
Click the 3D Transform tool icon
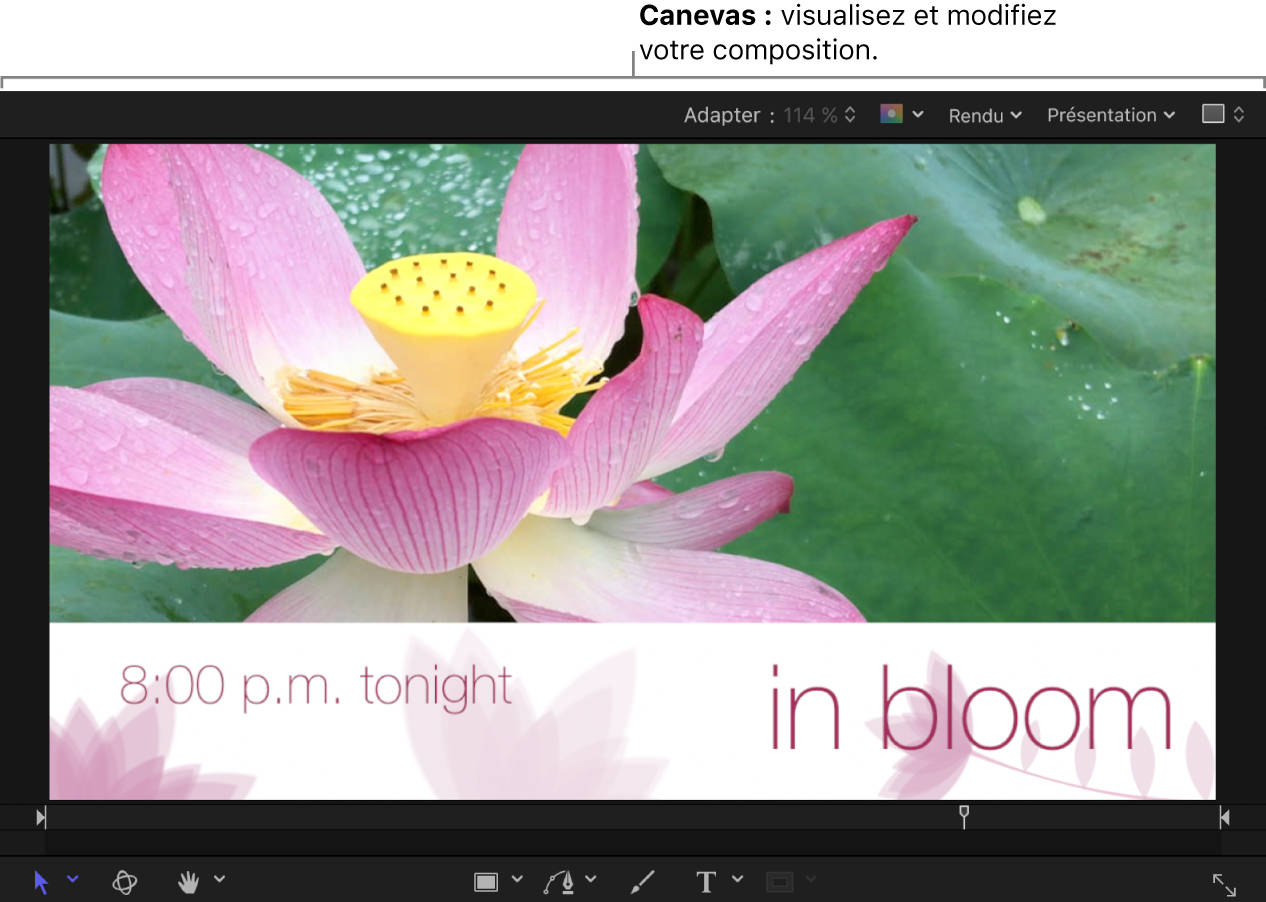pyautogui.click(x=125, y=881)
